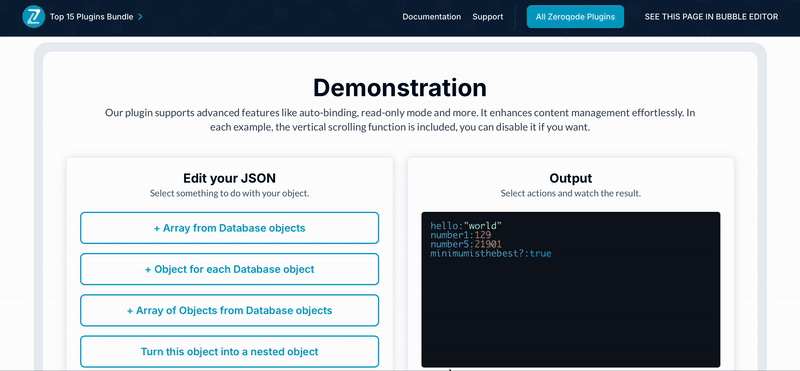Click the hello:"world" line in Output
This screenshot has width=800, height=371.
point(466,226)
